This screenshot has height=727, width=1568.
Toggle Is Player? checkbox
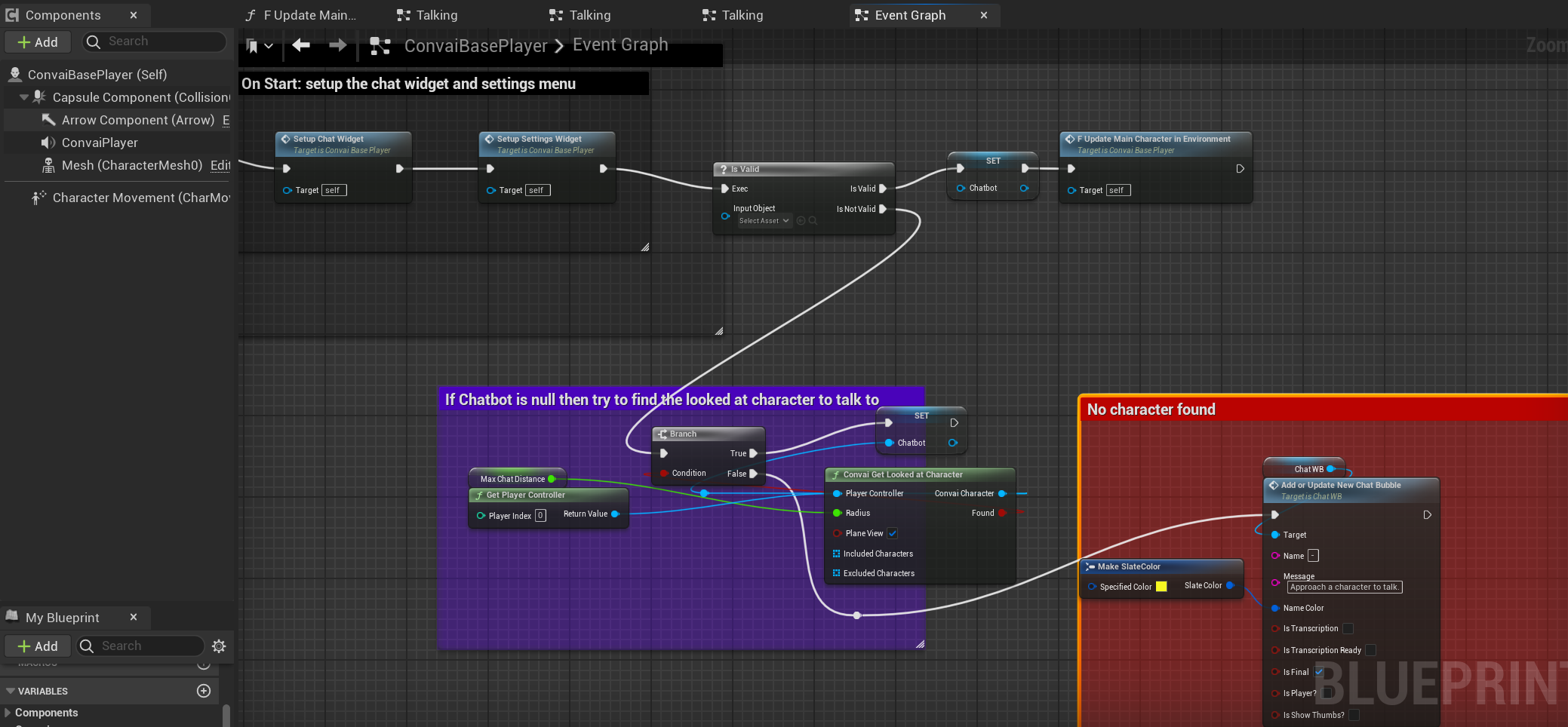pyautogui.click(x=1327, y=693)
